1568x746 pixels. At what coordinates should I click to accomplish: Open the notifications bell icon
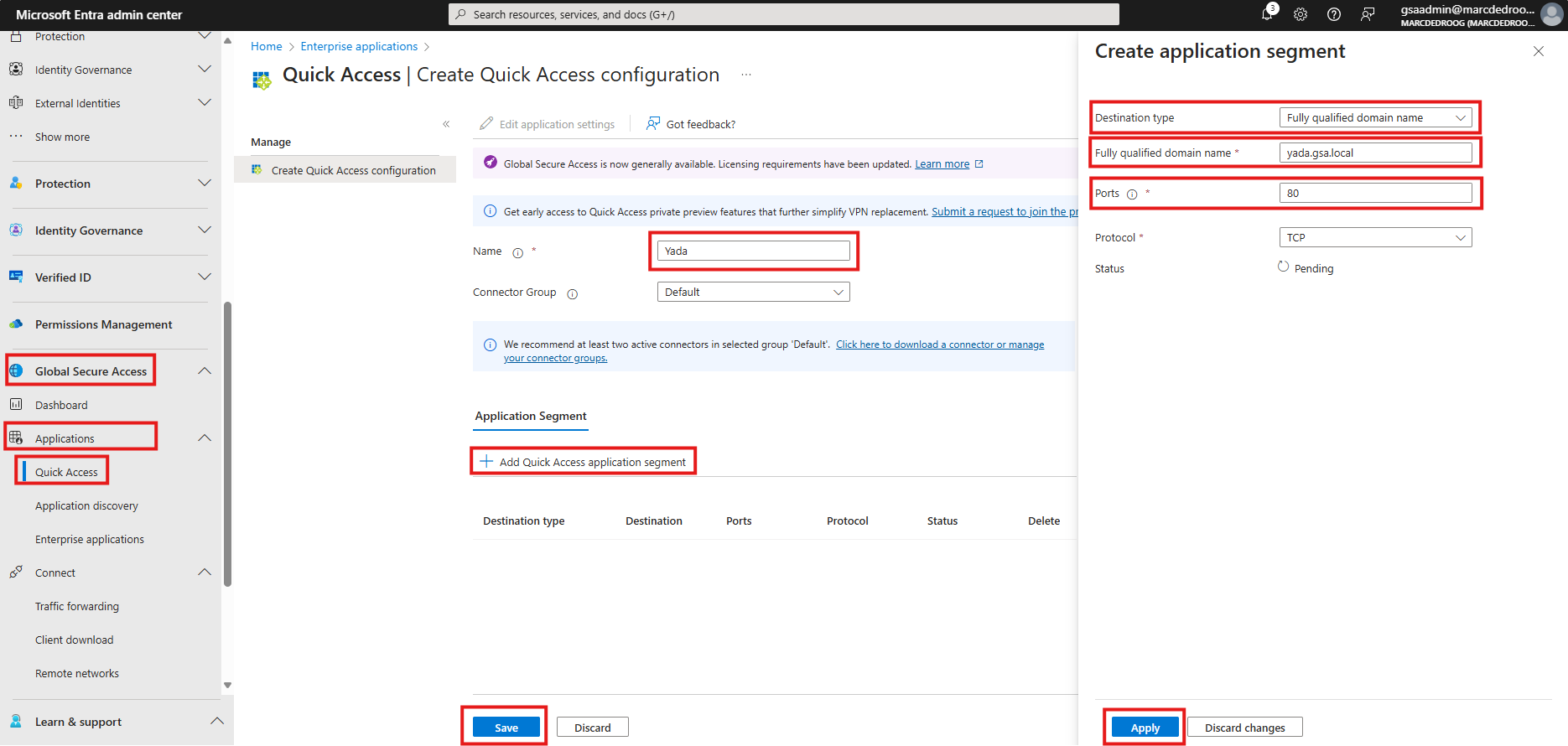coord(1268,13)
